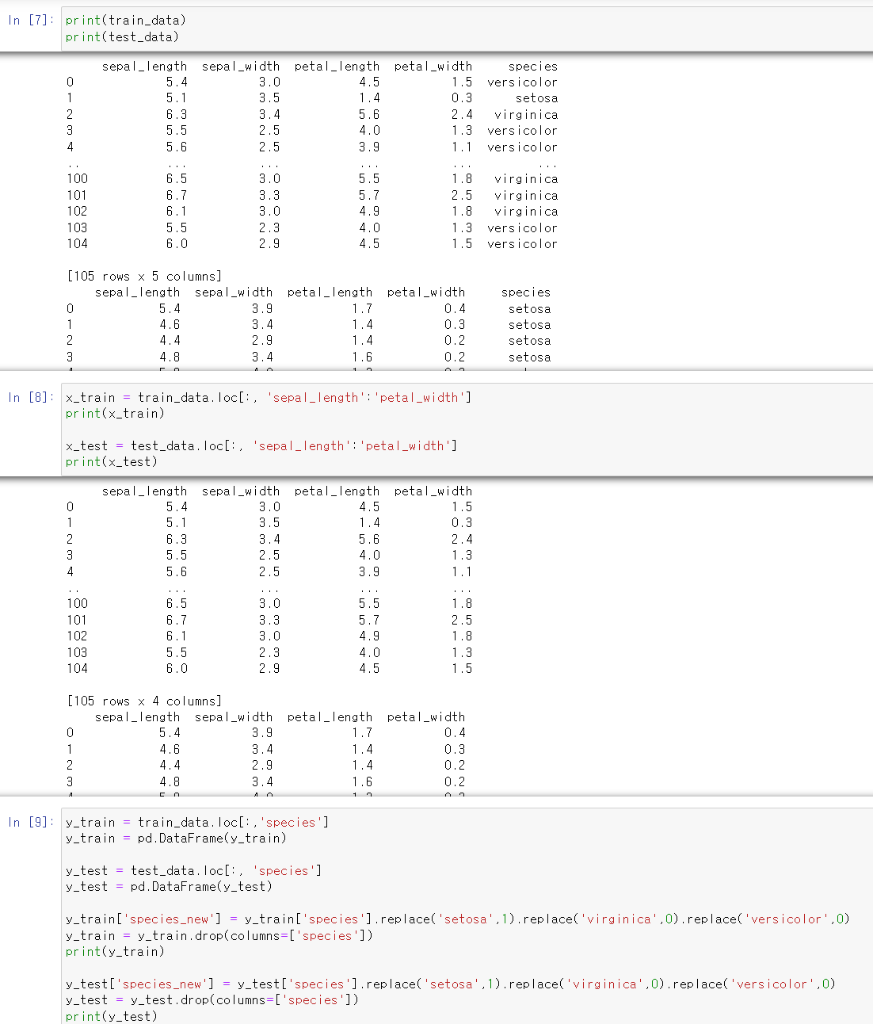Click the In [8] cell prompt
Screen dimensions: 873x1024
[29, 398]
